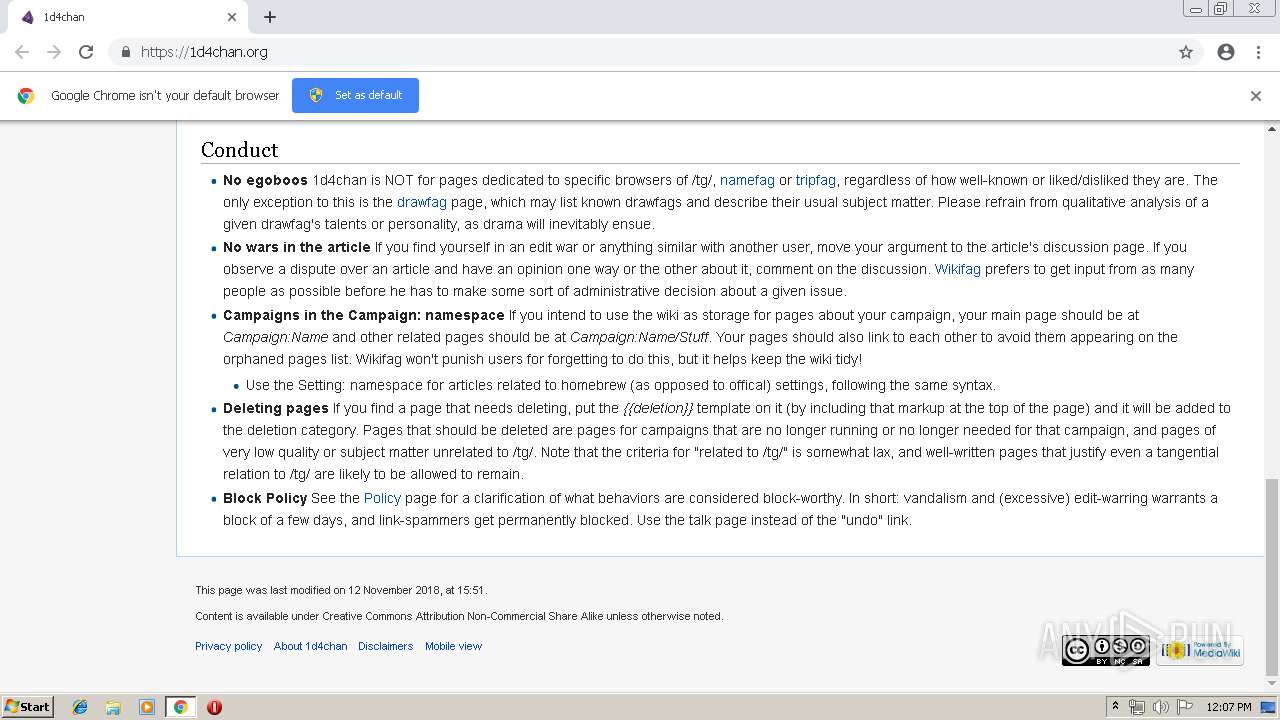The image size is (1280, 720).
Task: Open the Windows Start menu
Action: coord(28,707)
